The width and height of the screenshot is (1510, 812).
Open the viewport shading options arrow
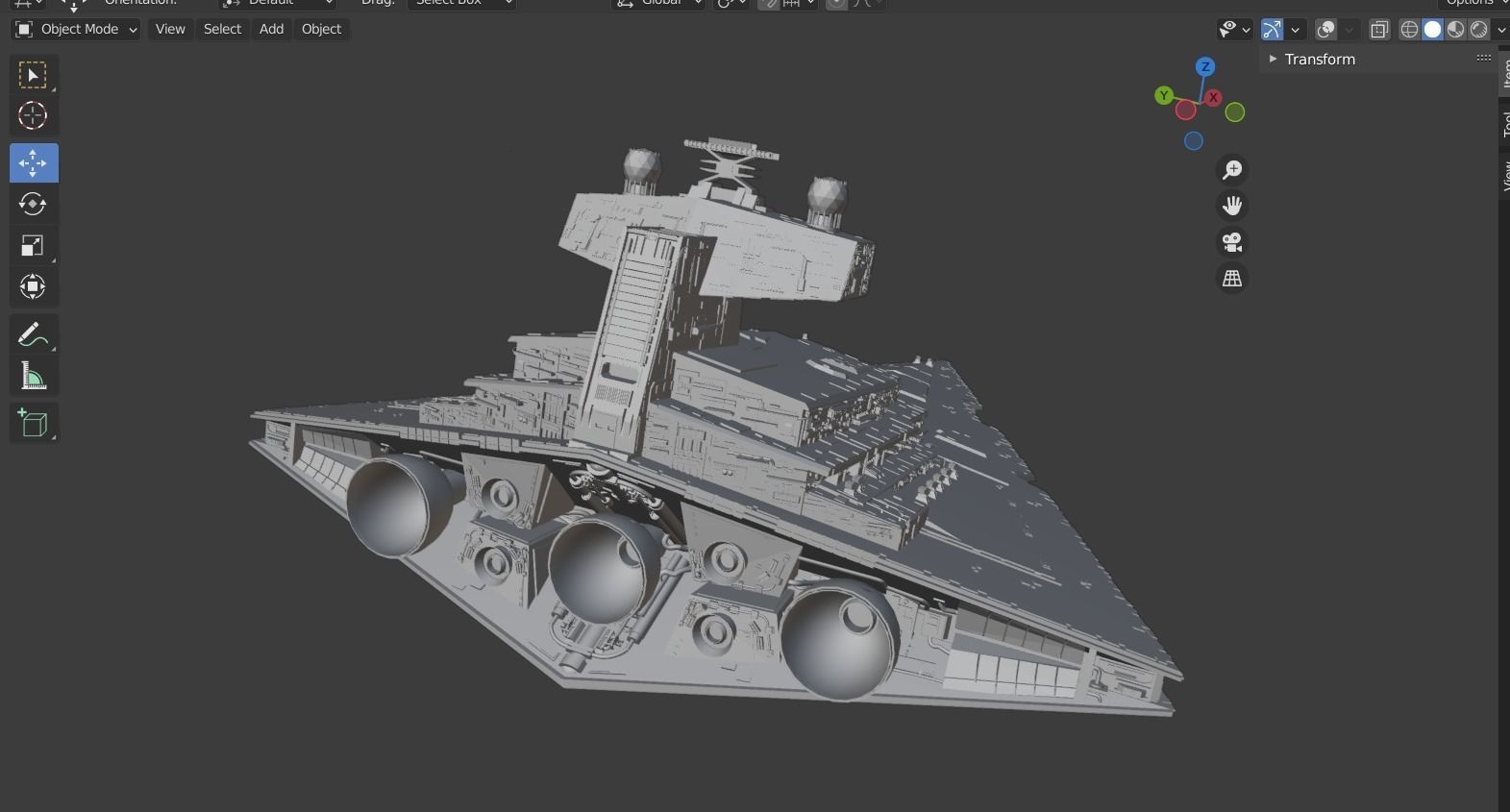1500,30
